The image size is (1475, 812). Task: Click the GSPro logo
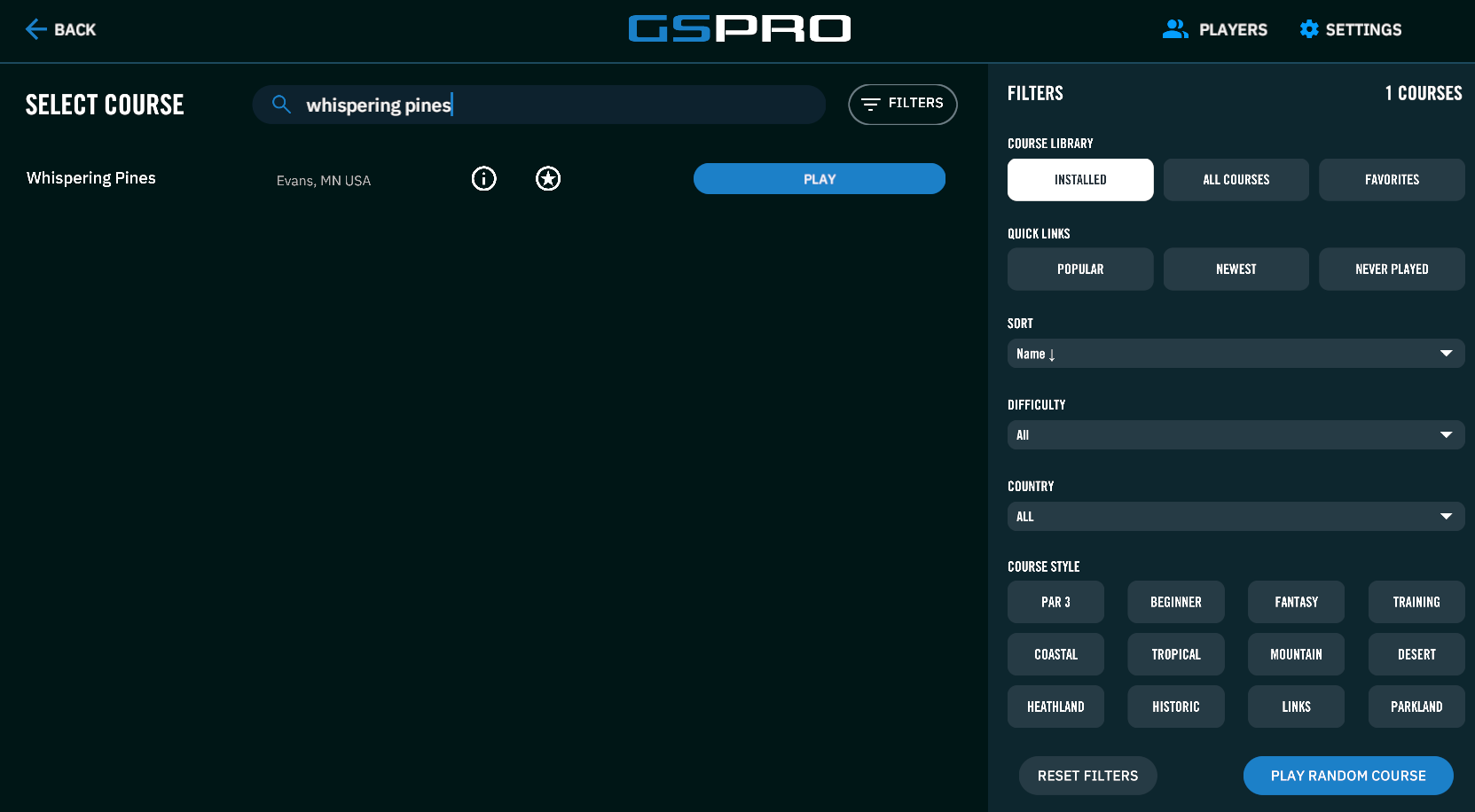739,29
